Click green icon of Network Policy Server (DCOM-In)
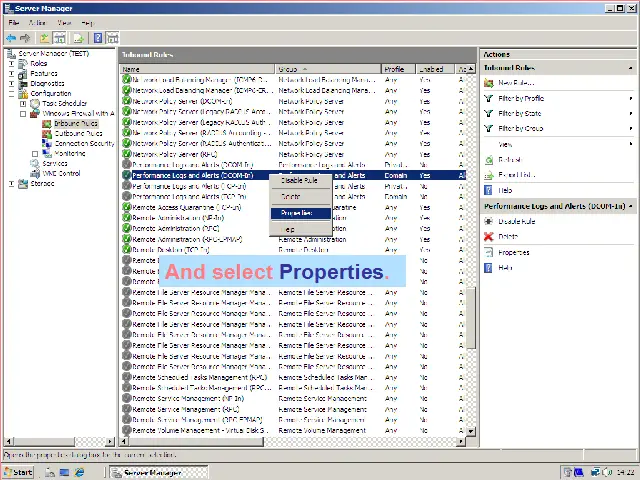Image resolution: width=640 pixels, height=480 pixels. click(x=126, y=101)
